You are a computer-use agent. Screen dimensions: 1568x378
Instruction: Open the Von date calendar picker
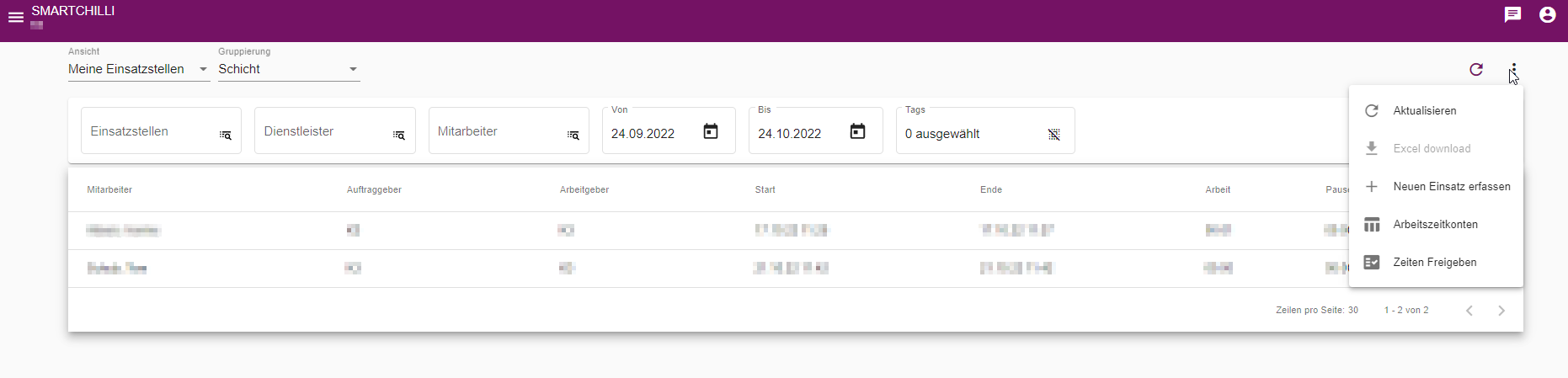click(x=711, y=131)
